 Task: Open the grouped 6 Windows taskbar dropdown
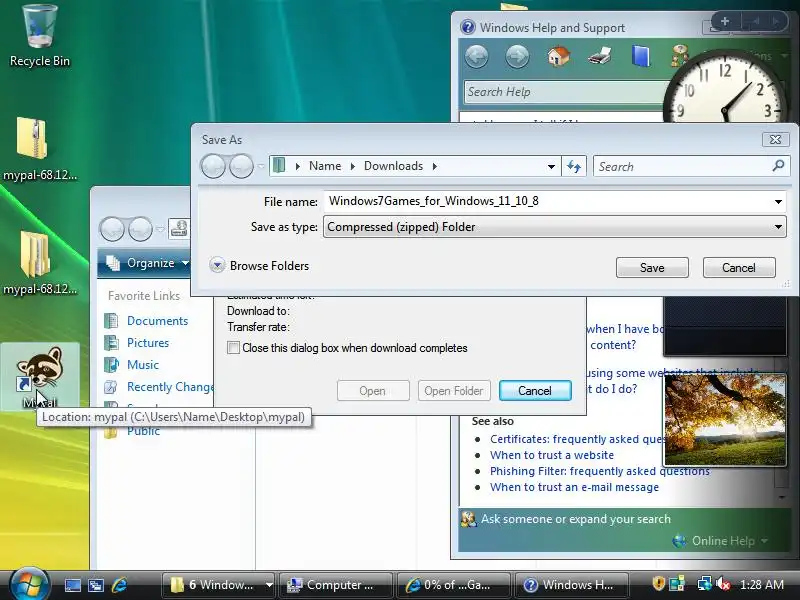pos(268,585)
